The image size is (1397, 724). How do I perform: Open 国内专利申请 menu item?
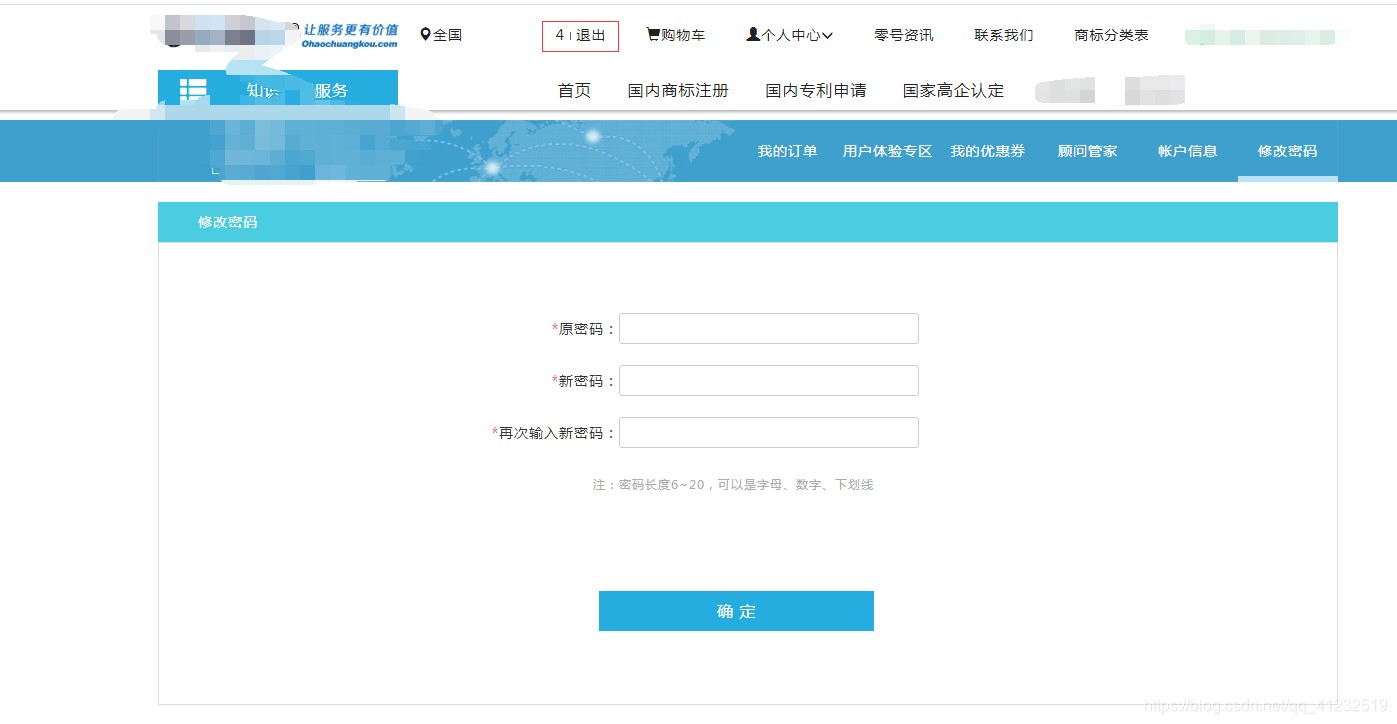[x=816, y=91]
